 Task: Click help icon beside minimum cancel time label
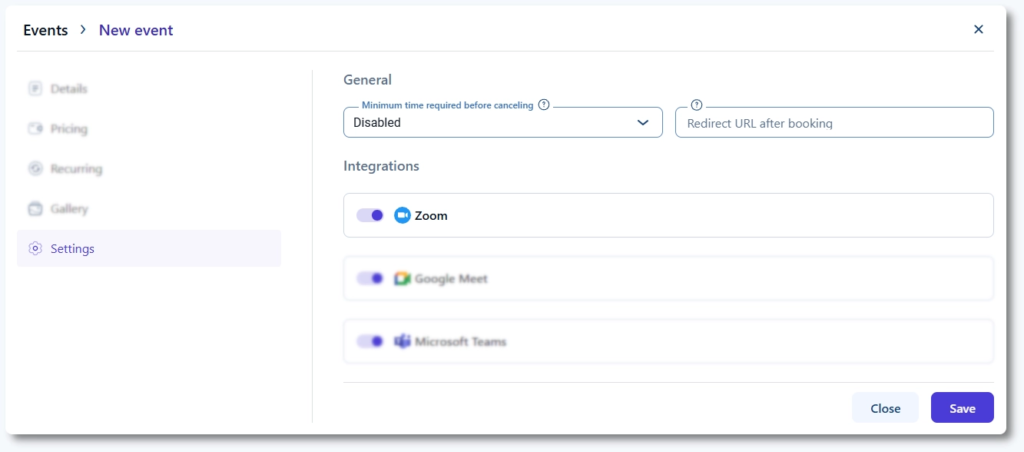pyautogui.click(x=544, y=104)
